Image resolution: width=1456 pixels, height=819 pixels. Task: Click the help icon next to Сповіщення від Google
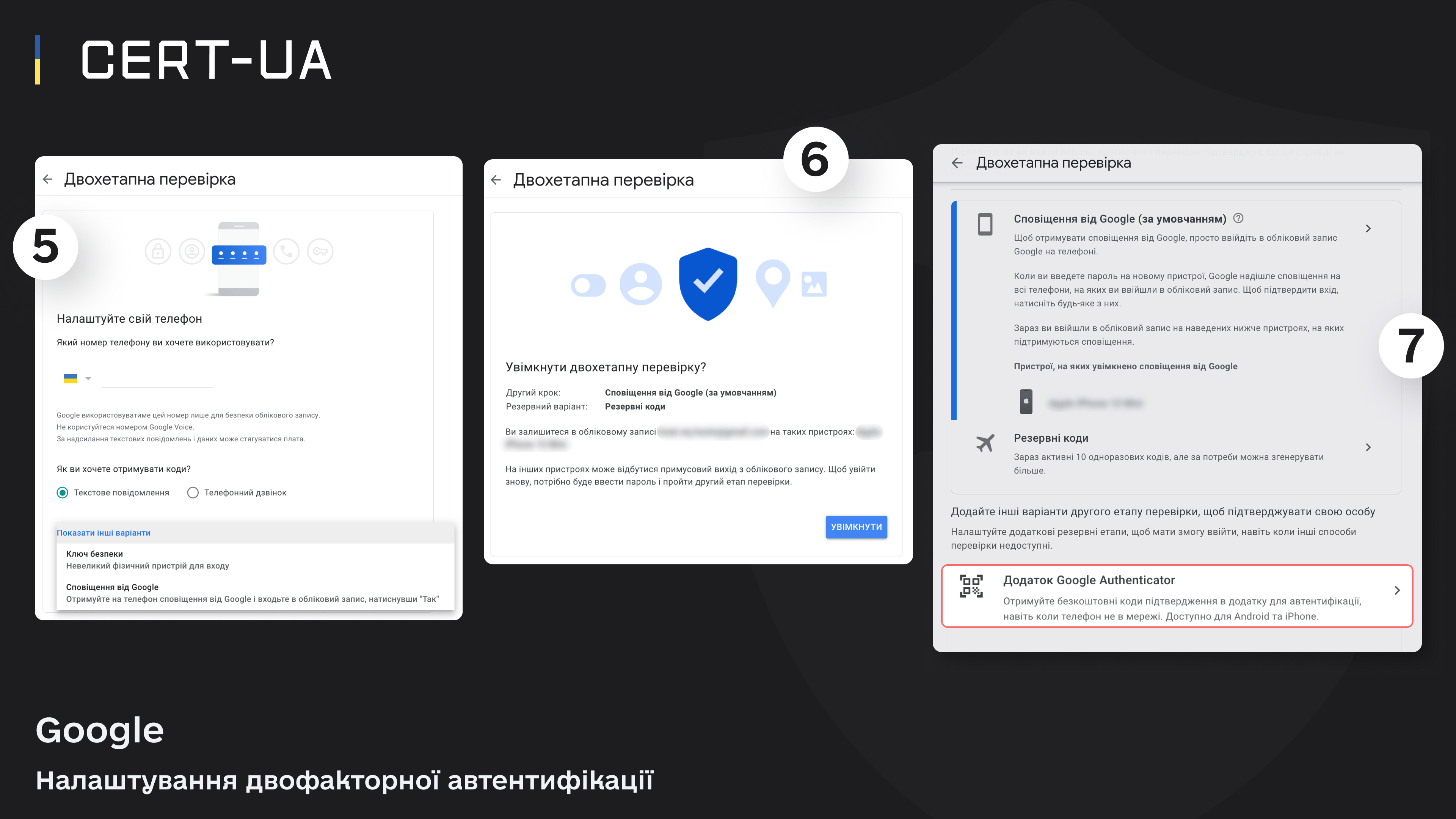(x=1238, y=218)
